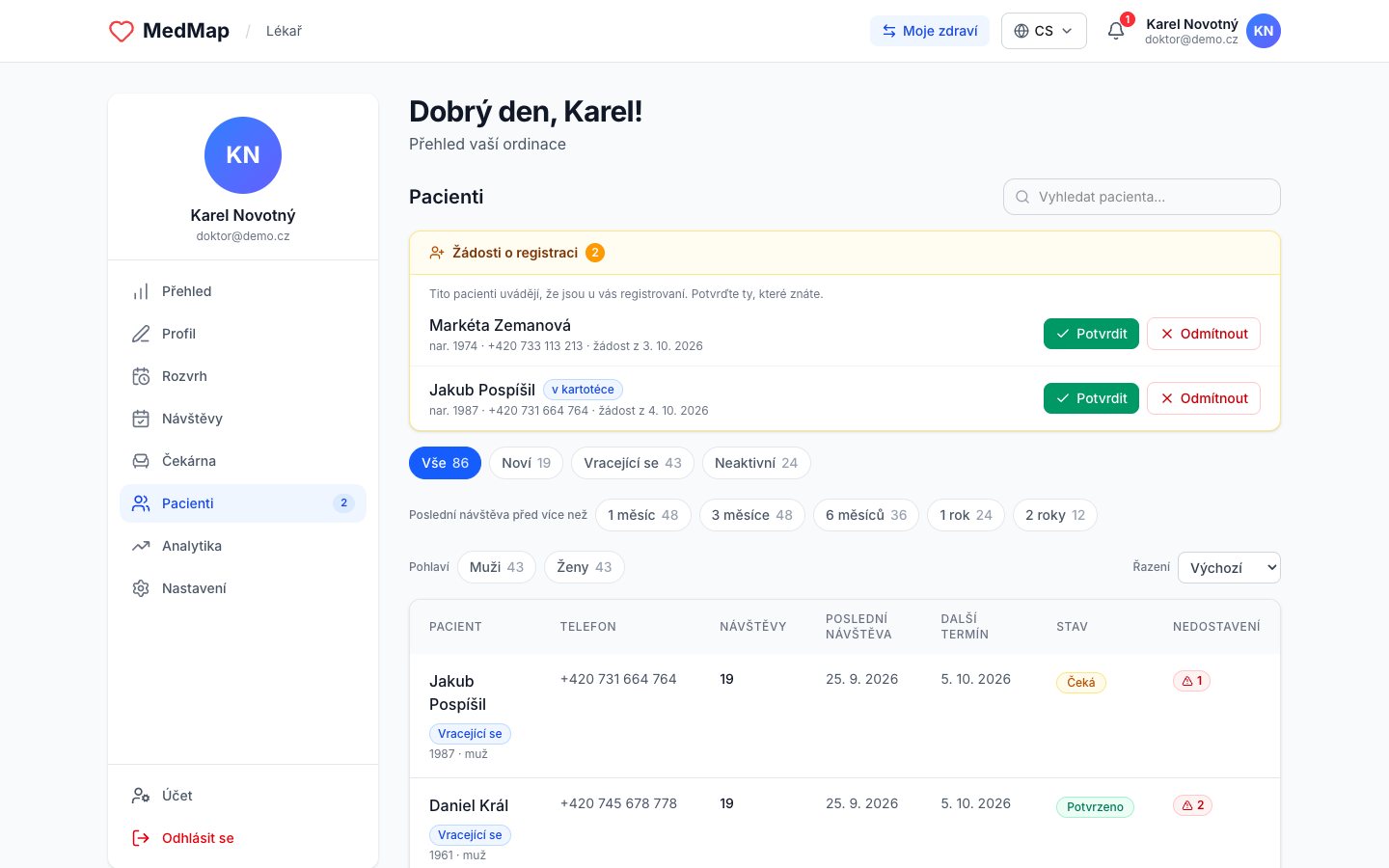Reject Markéta Zemanová's registration request
This screenshot has height=868, width=1389.
[1204, 334]
